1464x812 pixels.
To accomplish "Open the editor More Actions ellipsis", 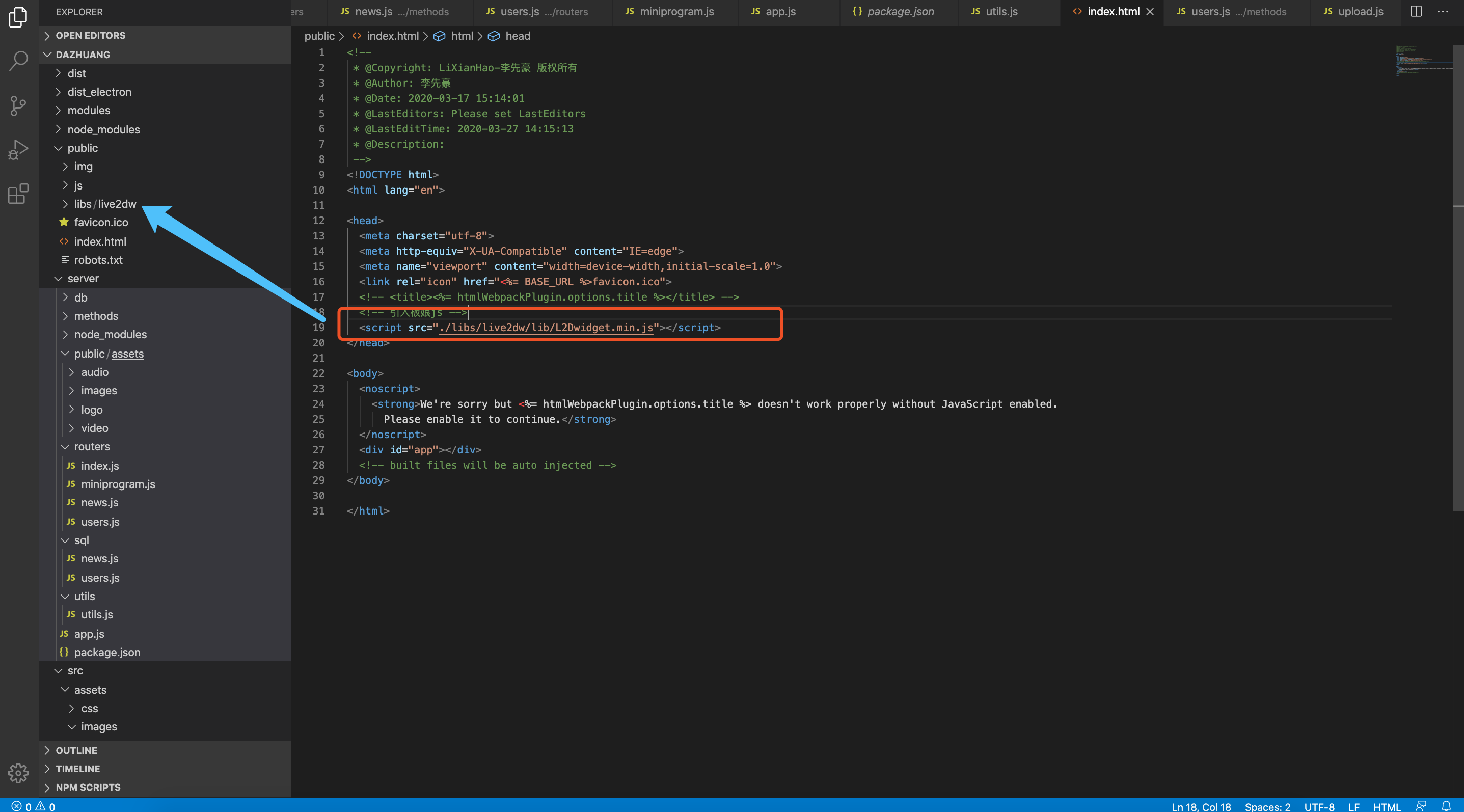I will (1443, 11).
